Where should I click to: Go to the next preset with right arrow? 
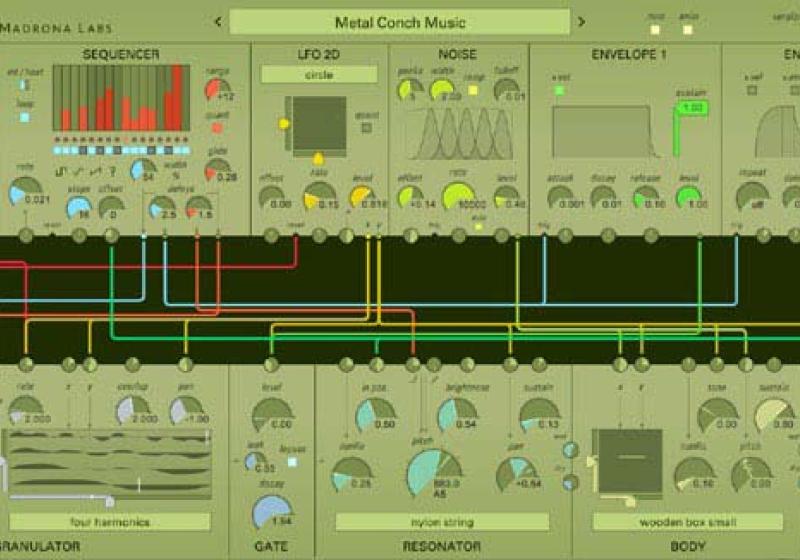581,22
